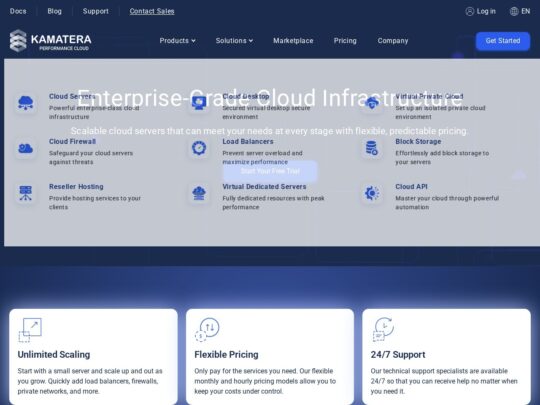This screenshot has height=405, width=540.
Task: Open the Reseller Hosting product link
Action: (76, 187)
